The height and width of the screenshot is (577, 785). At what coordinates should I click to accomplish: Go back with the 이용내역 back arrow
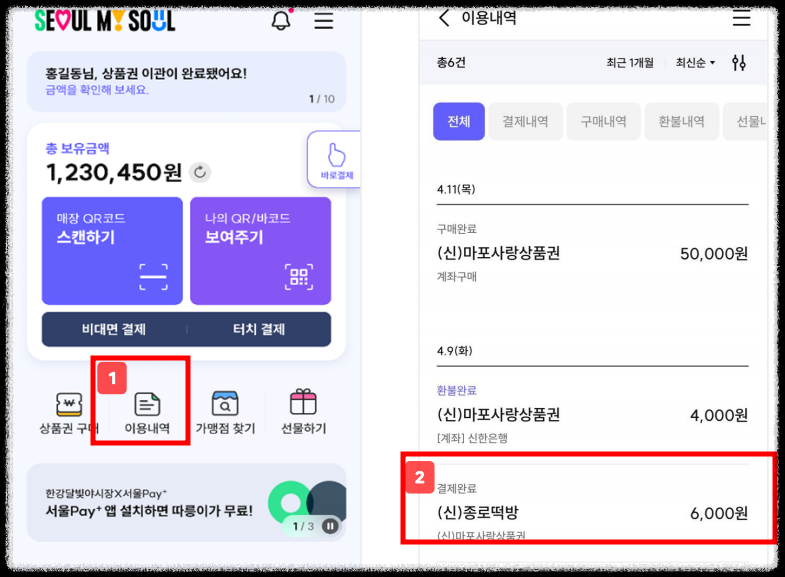444,18
